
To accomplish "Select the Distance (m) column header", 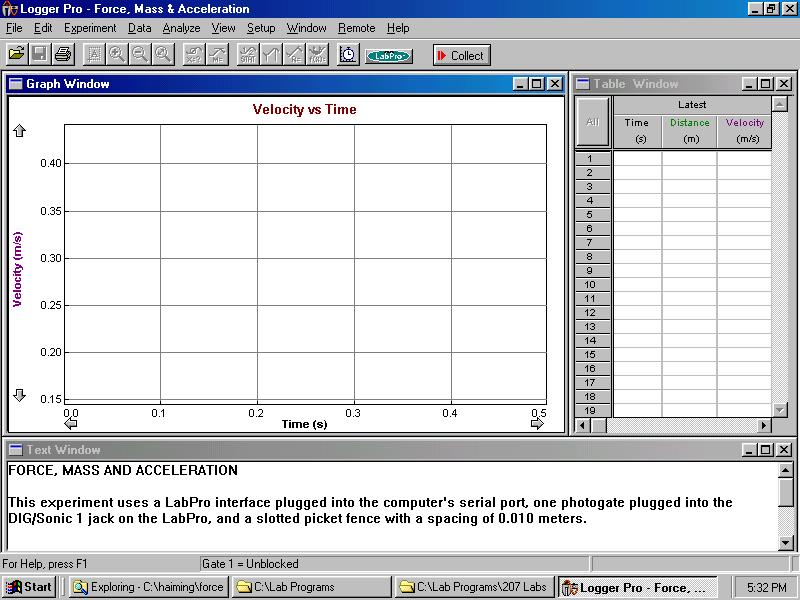I will pyautogui.click(x=690, y=131).
